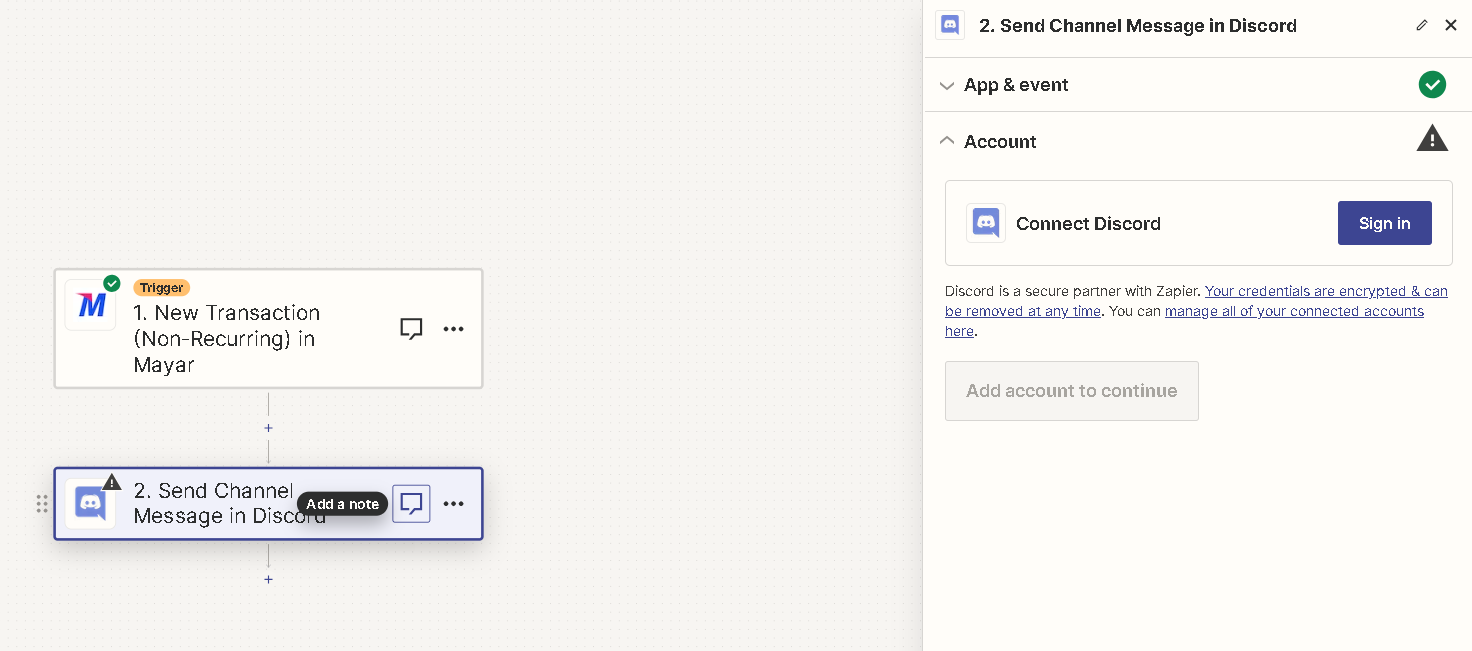
Task: Click the comment icon on the Mayar trigger step
Action: (x=411, y=329)
